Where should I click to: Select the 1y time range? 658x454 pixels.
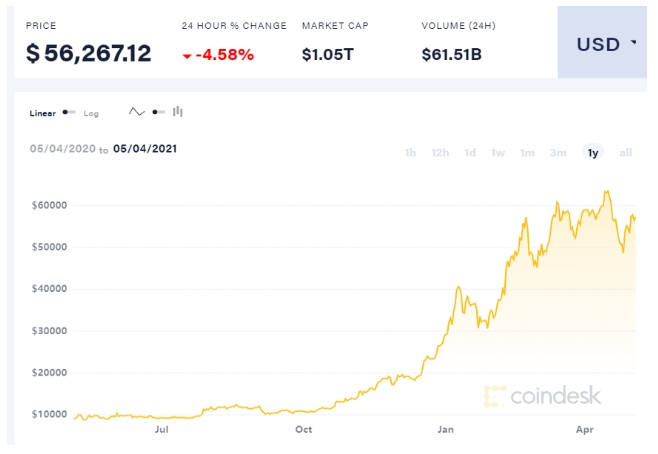(x=593, y=152)
